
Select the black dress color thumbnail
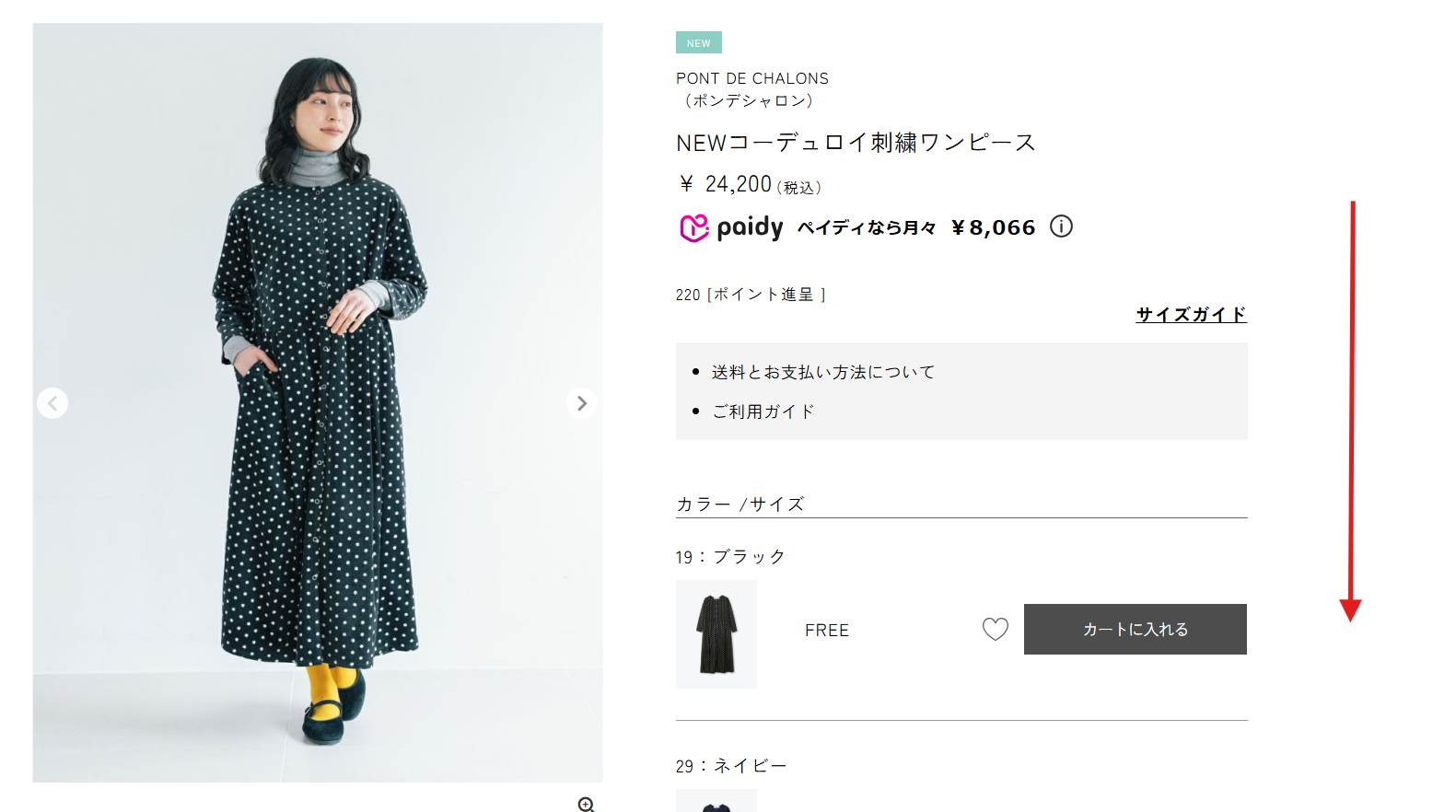(716, 634)
